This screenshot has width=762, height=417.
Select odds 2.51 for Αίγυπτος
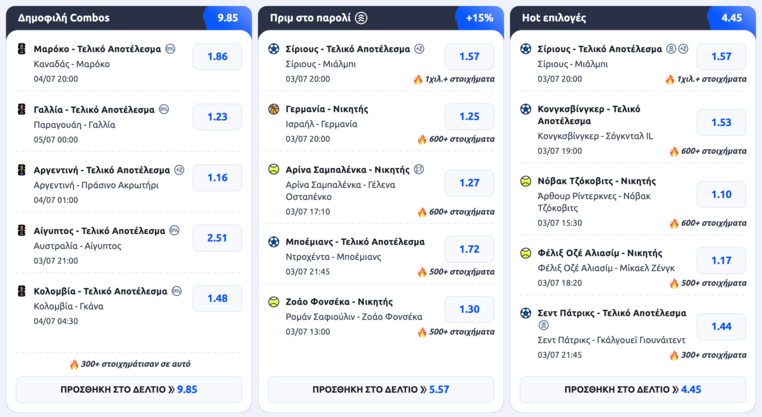[x=217, y=238]
